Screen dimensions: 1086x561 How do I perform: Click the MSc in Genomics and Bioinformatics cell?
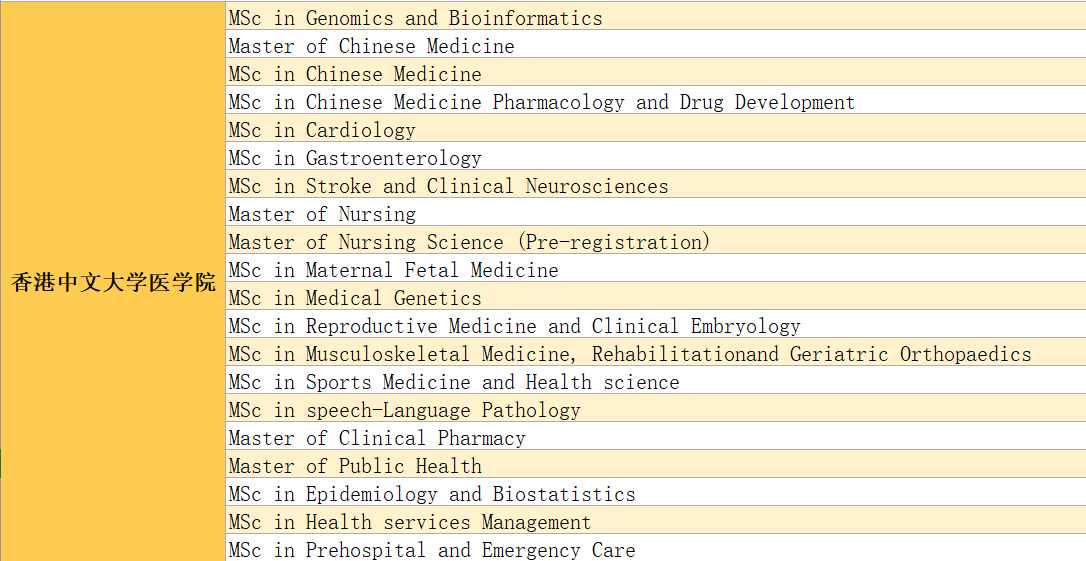click(x=415, y=18)
